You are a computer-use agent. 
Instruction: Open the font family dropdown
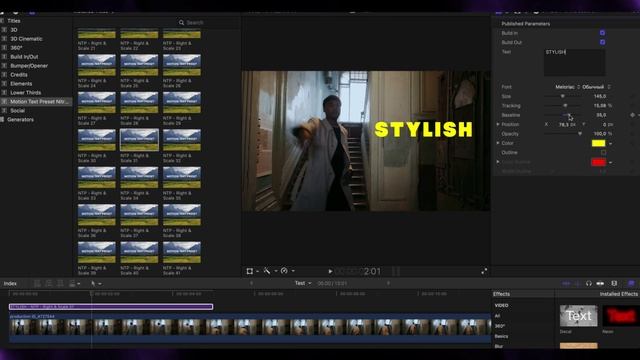tap(567, 87)
